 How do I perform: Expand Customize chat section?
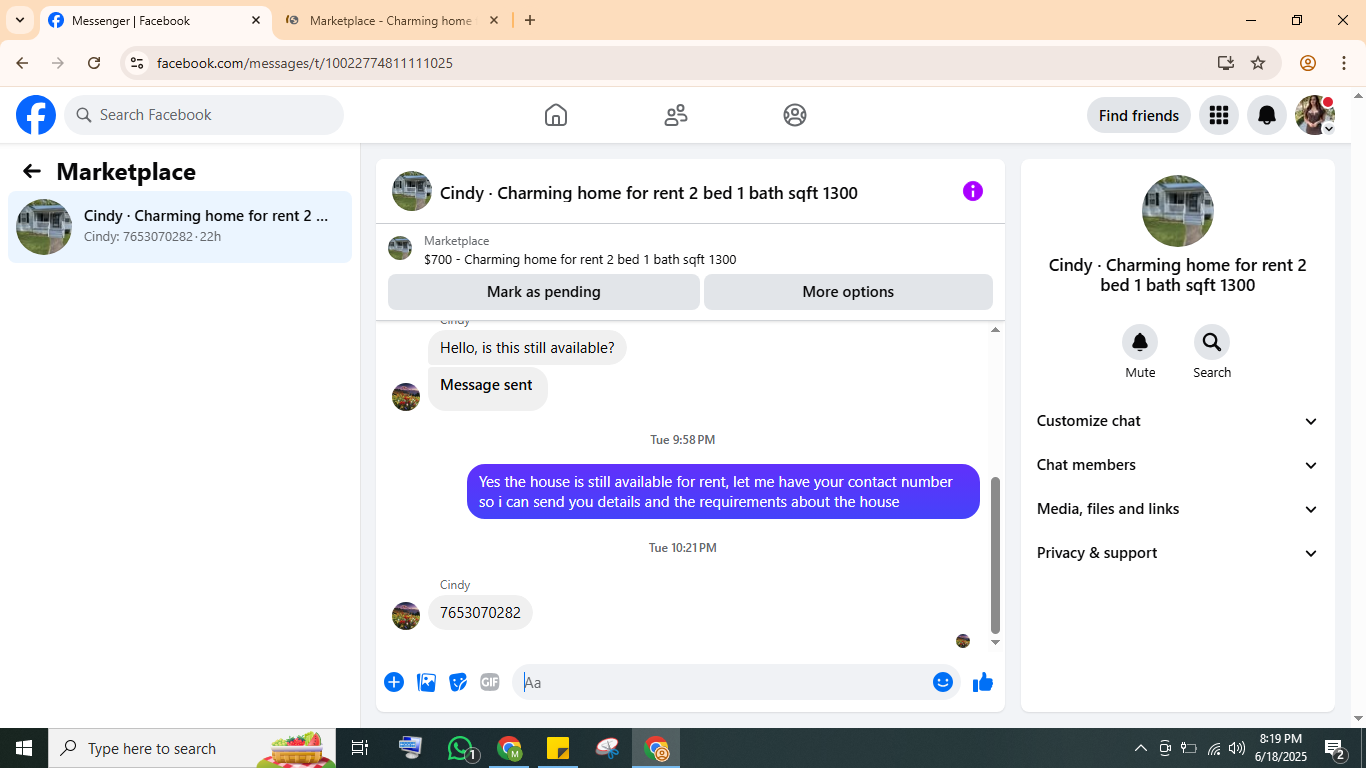(x=1178, y=421)
